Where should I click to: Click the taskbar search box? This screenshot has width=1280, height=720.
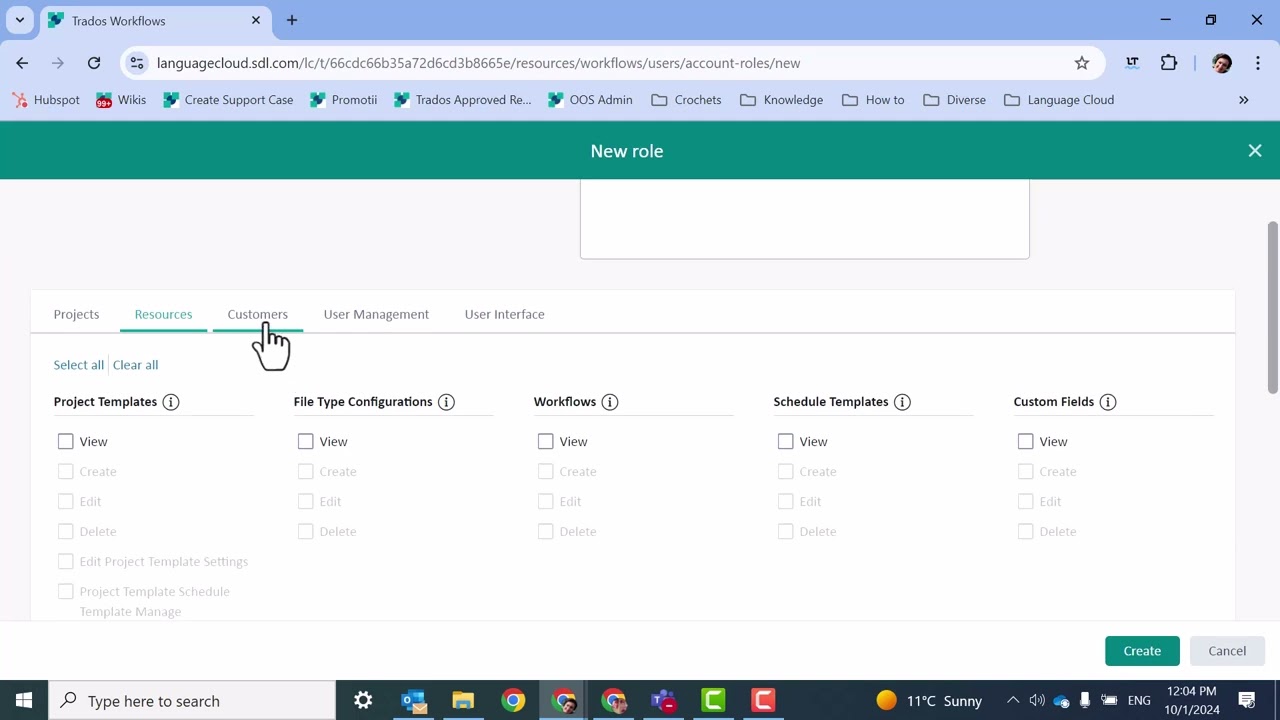coord(192,700)
